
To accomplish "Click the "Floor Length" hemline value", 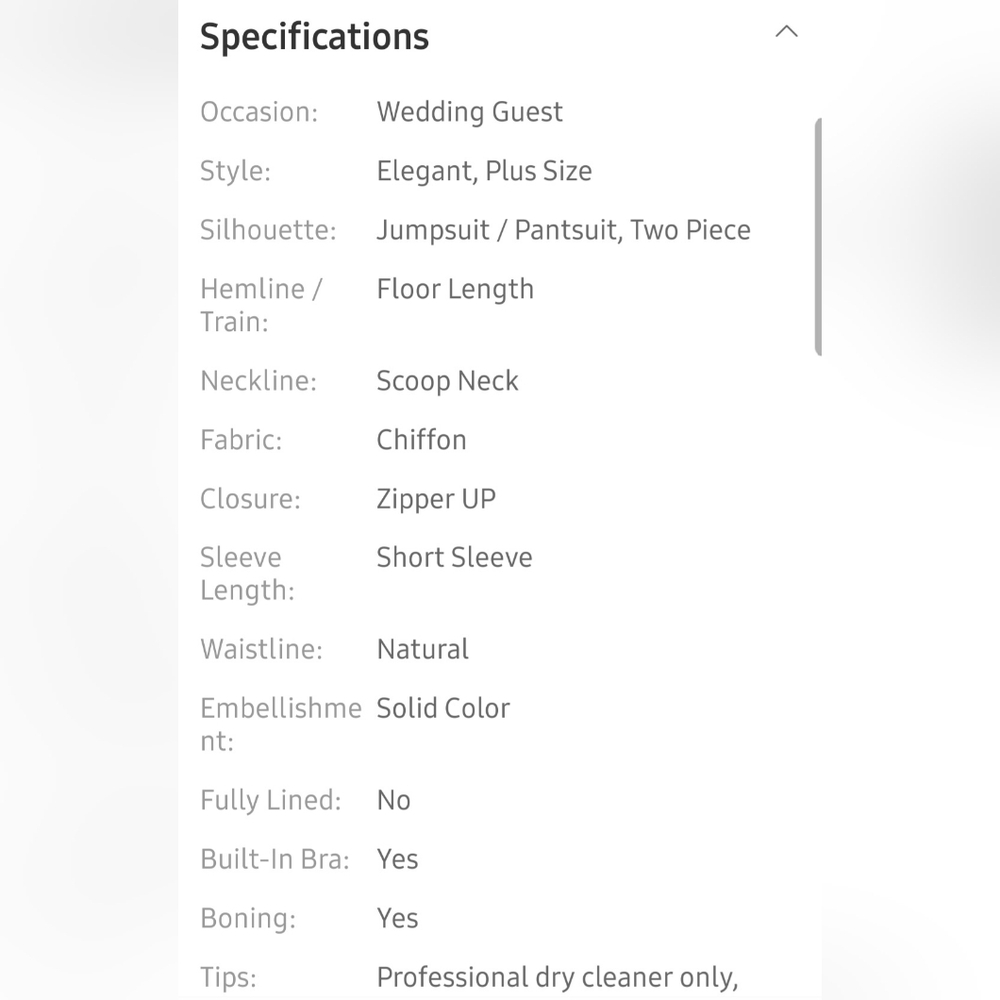I will [x=455, y=289].
